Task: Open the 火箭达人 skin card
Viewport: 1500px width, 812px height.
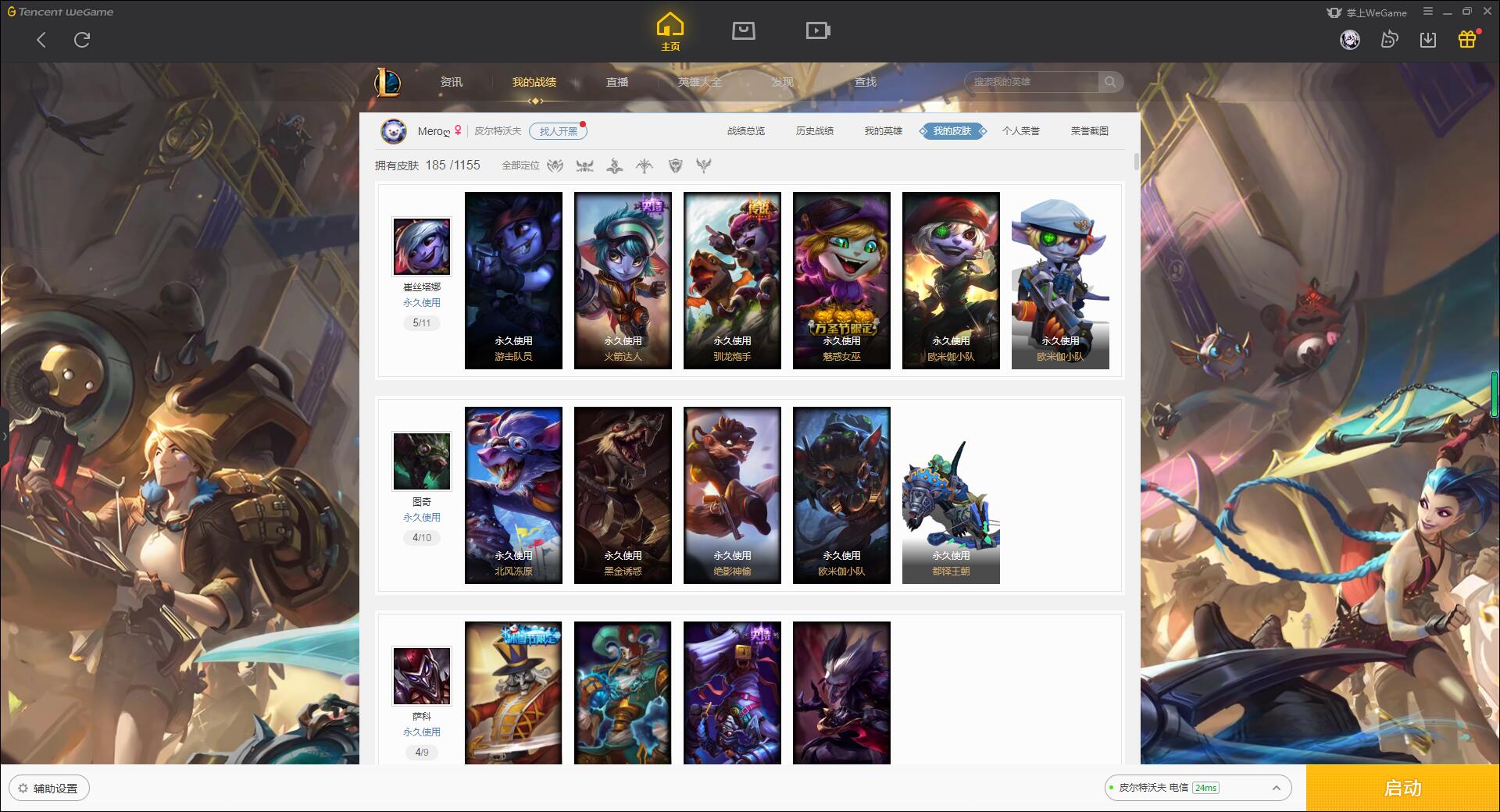Action: pos(623,280)
